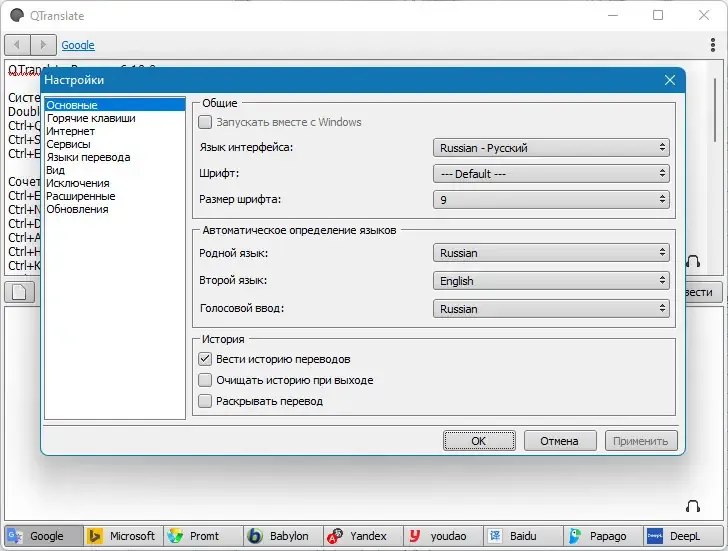Select Горячие клавиши settings category
728x551 pixels.
tap(115, 118)
